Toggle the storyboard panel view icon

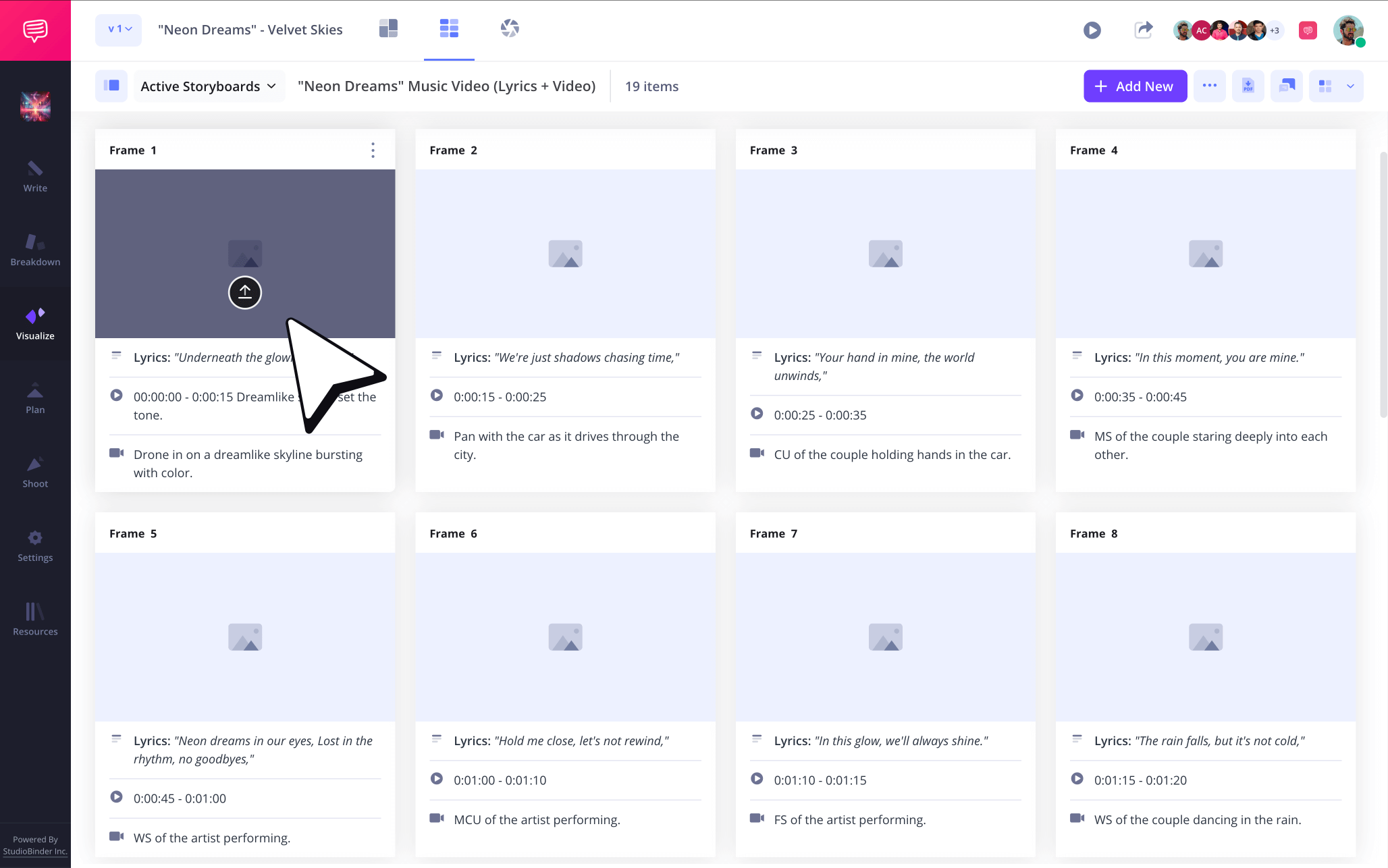tap(111, 86)
